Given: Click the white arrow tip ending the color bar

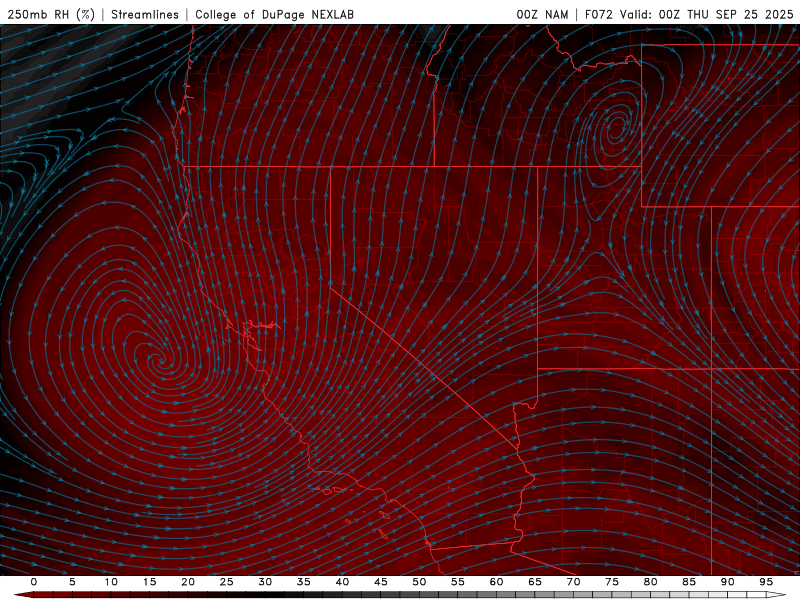Looking at the screenshot, I should (x=778, y=595).
